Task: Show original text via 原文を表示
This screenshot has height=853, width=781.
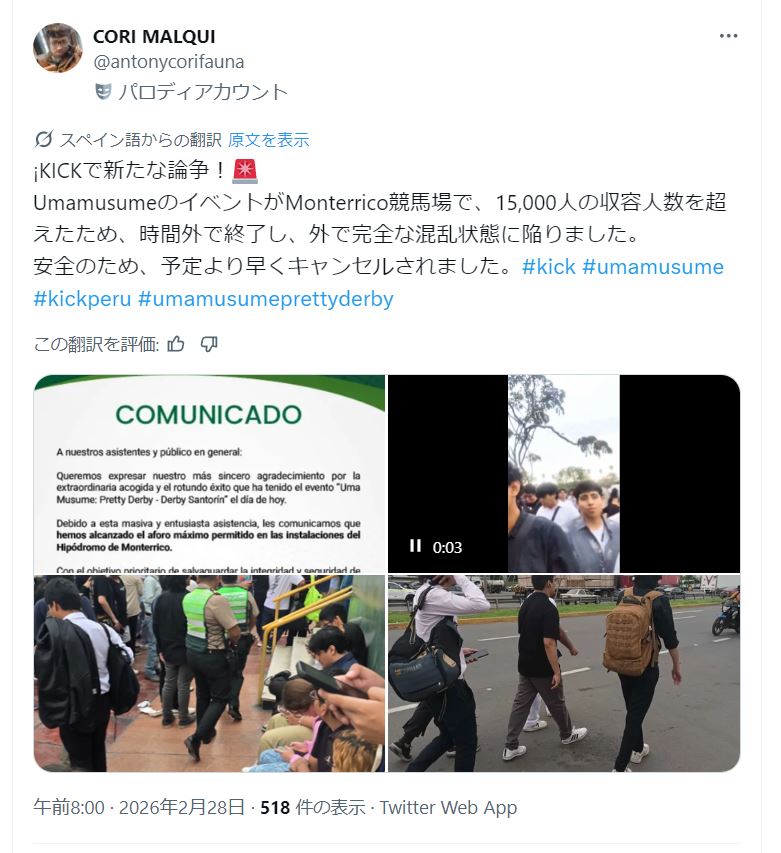Action: pos(269,140)
